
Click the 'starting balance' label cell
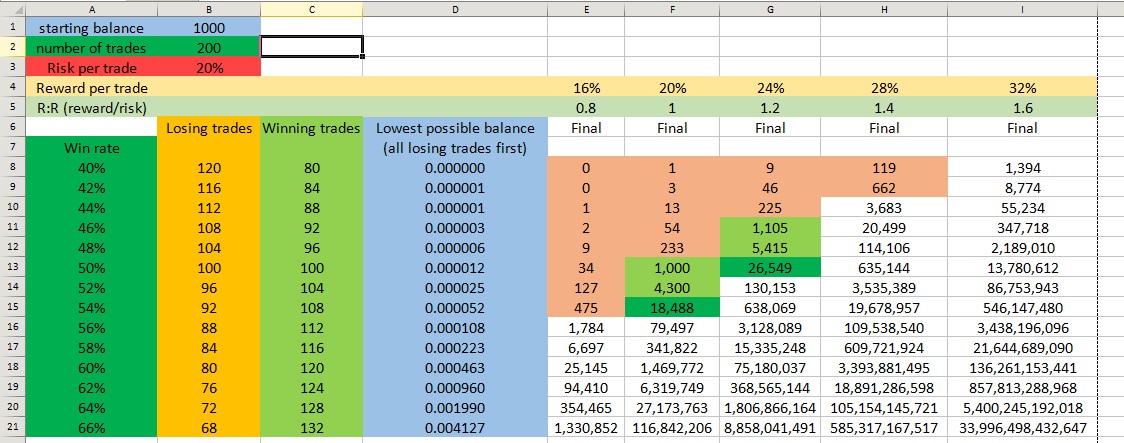coord(91,28)
